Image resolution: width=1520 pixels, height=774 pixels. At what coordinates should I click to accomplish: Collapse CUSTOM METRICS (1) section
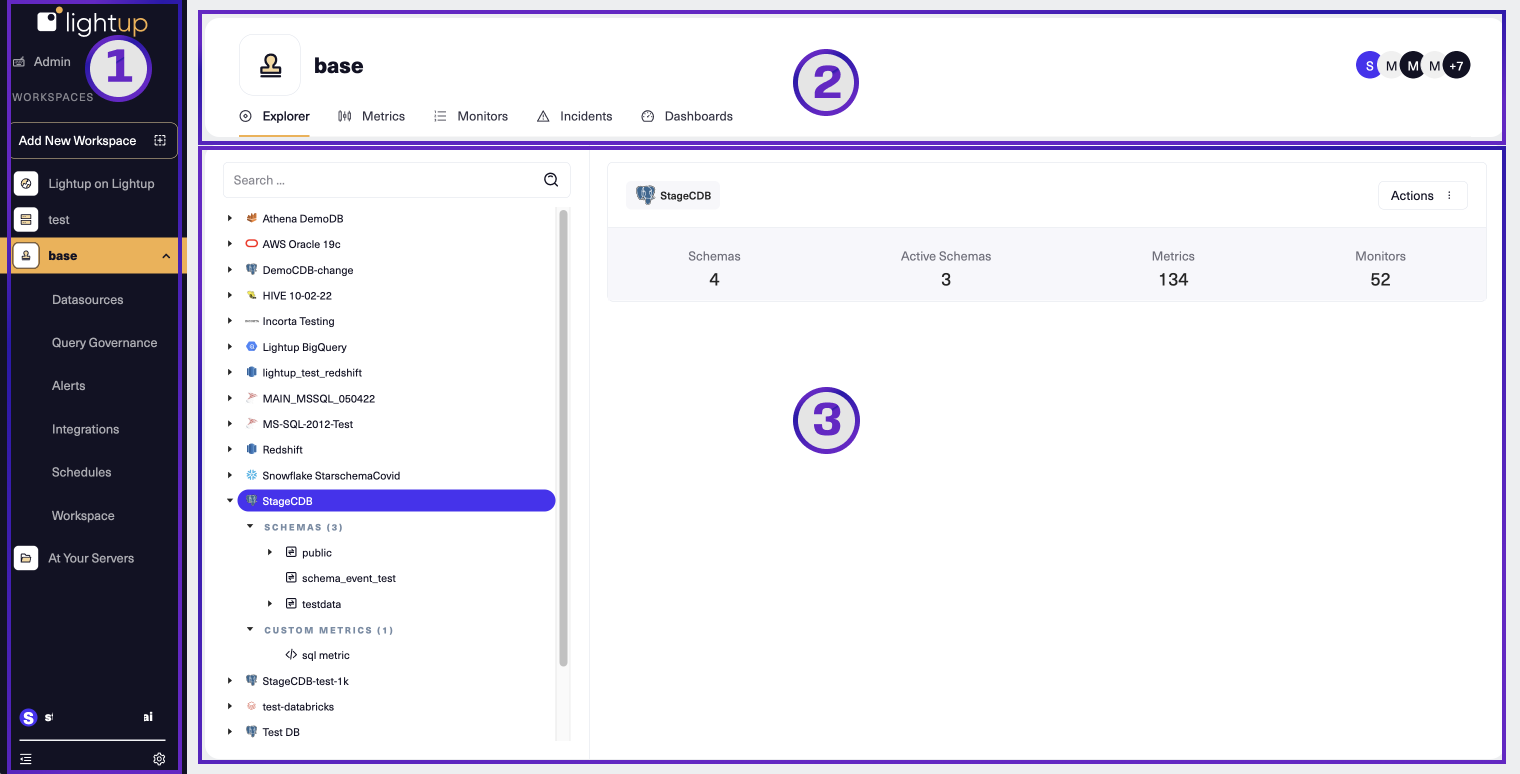(x=250, y=630)
